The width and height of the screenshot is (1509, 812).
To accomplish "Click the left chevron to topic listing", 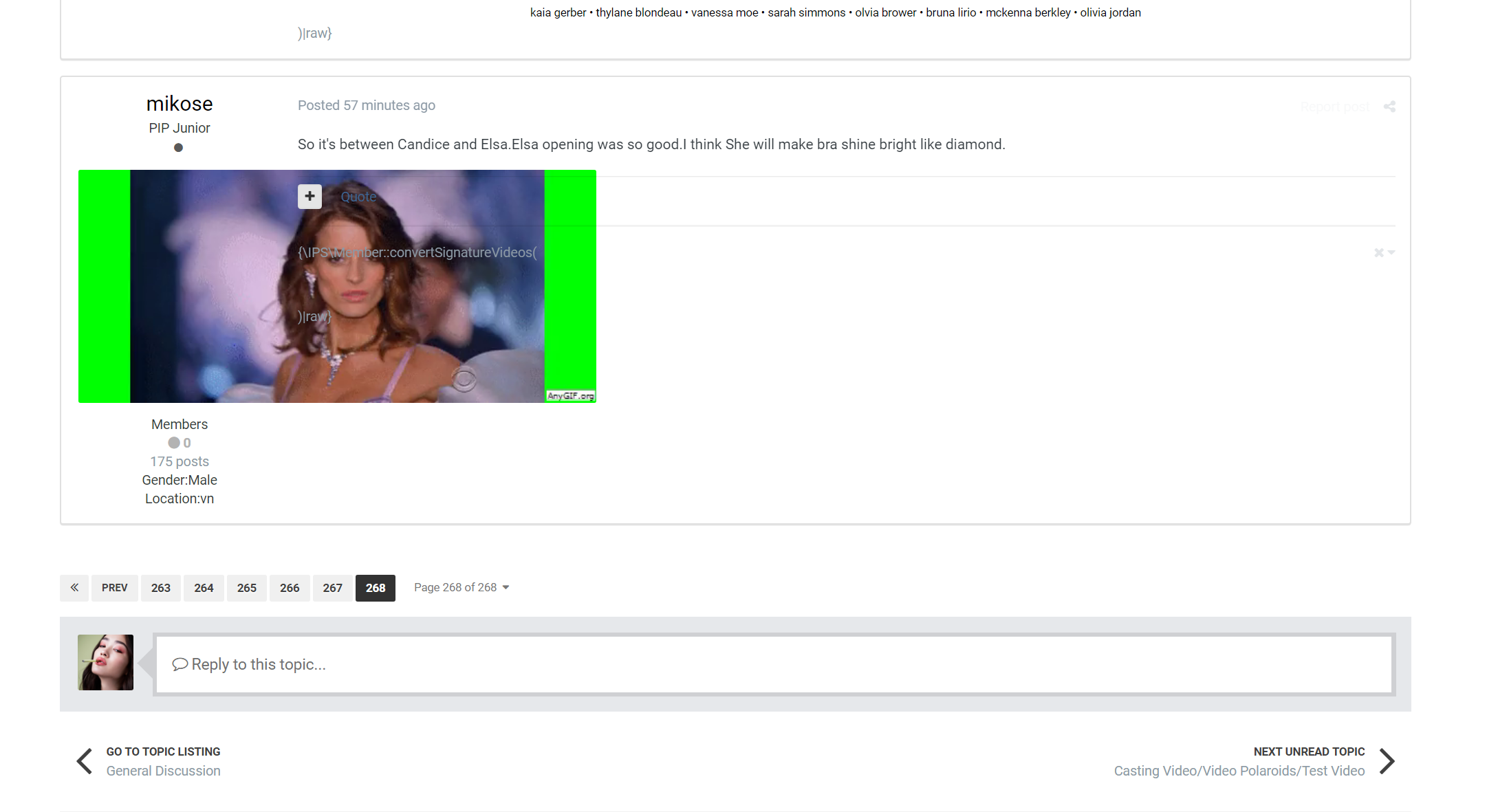I will (x=85, y=761).
